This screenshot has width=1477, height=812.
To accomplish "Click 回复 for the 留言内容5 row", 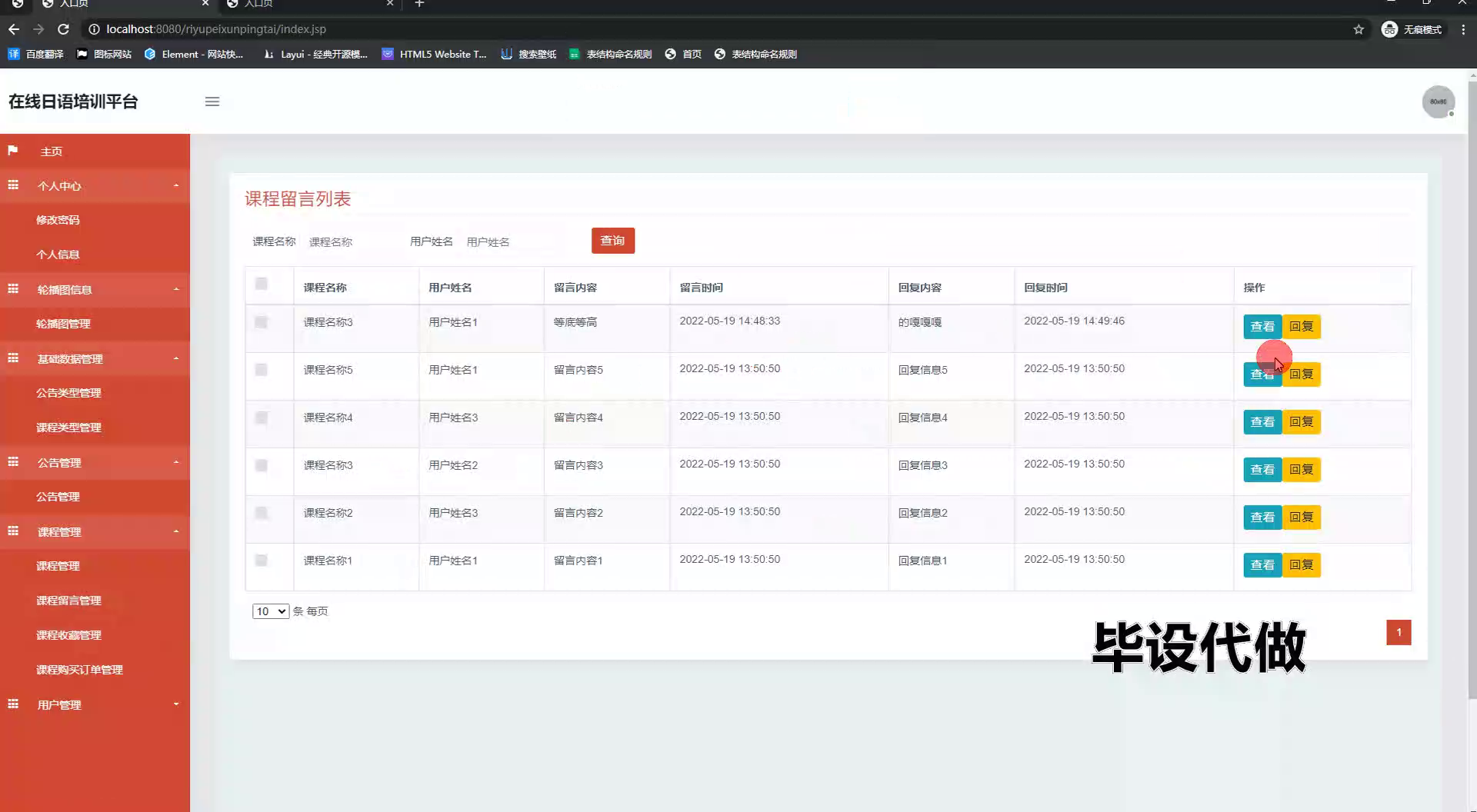I will click(1302, 374).
